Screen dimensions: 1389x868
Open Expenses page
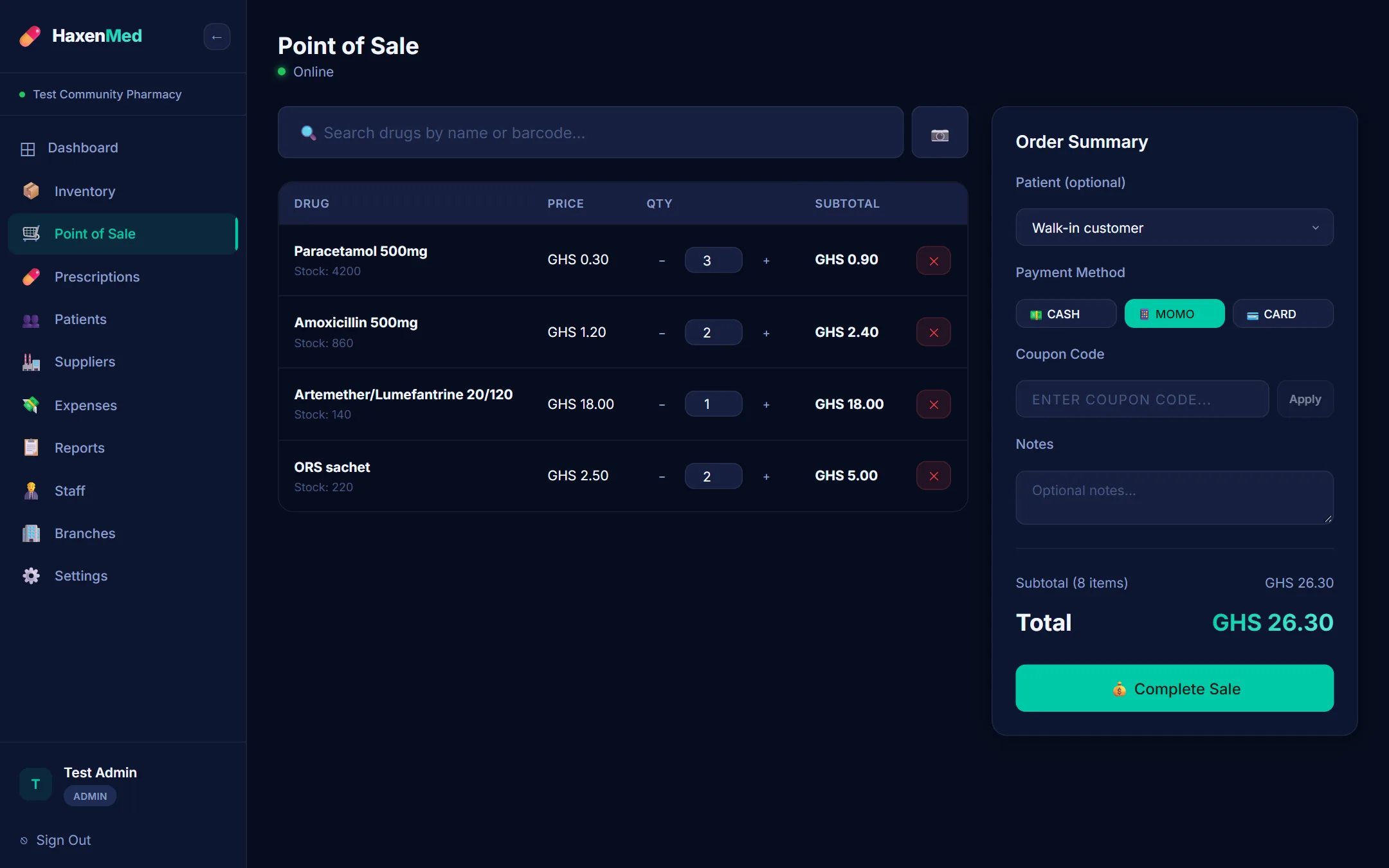pos(123,405)
